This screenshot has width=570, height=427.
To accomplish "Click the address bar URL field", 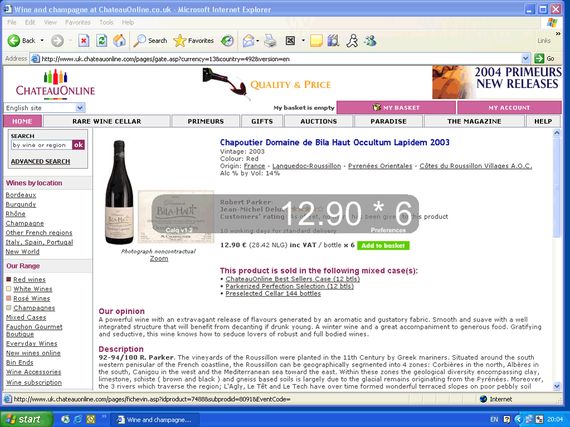I will [x=280, y=59].
